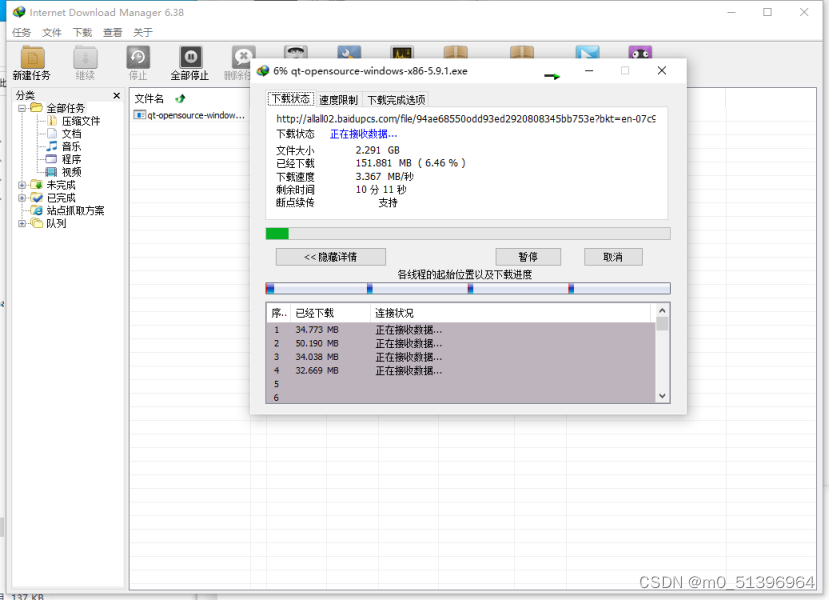
Task: Collapse the 全部任务 tree node
Action: tap(22, 109)
